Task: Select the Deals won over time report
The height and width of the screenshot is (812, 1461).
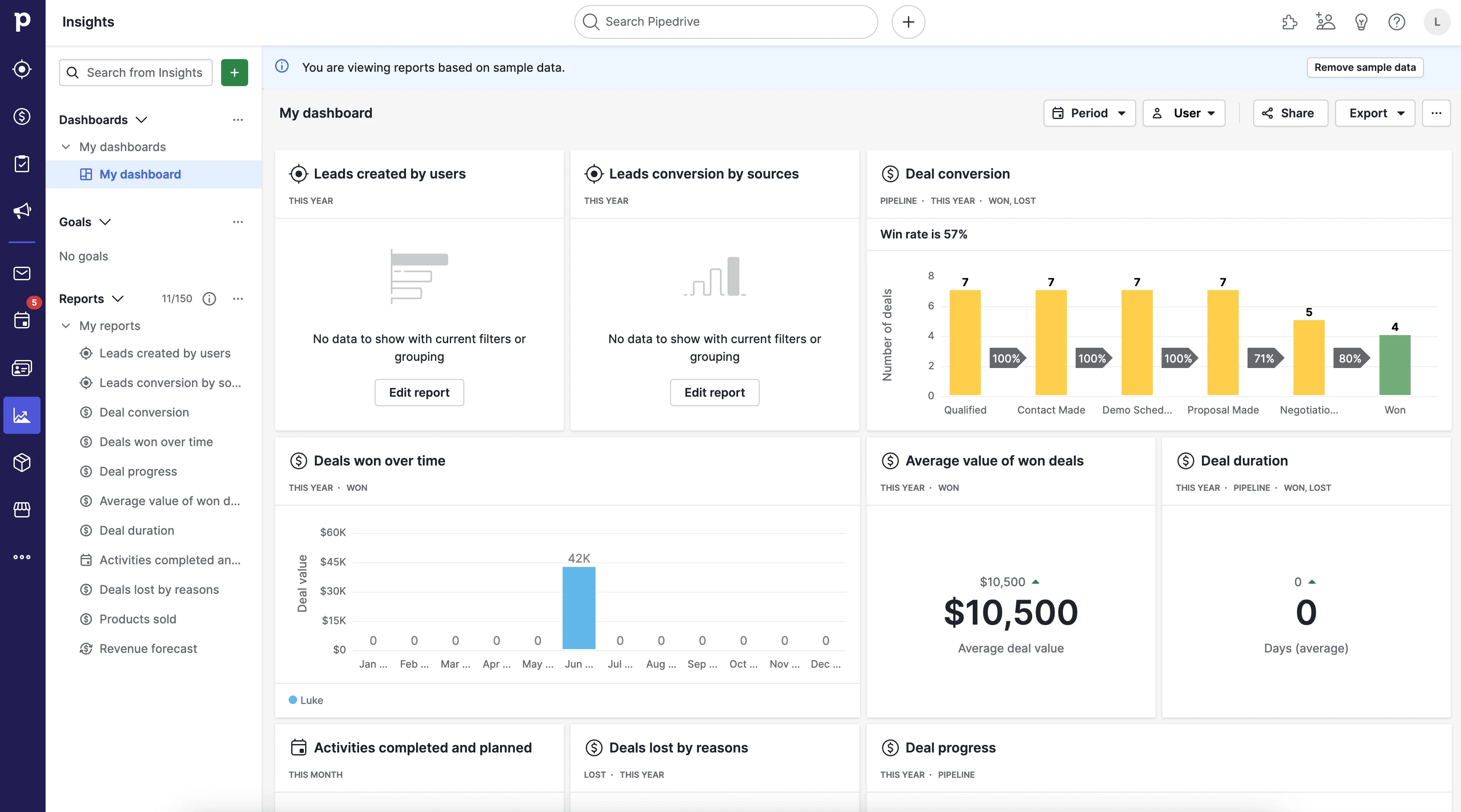Action: [x=156, y=442]
